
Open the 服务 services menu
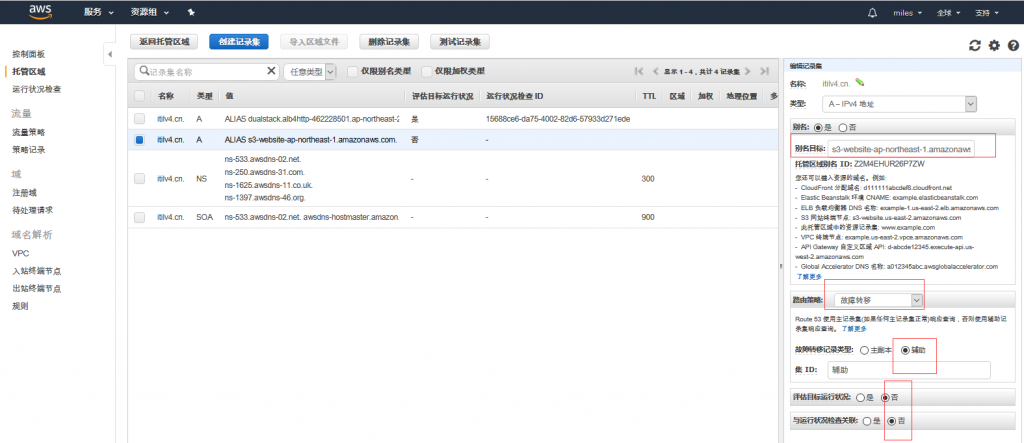[x=99, y=12]
